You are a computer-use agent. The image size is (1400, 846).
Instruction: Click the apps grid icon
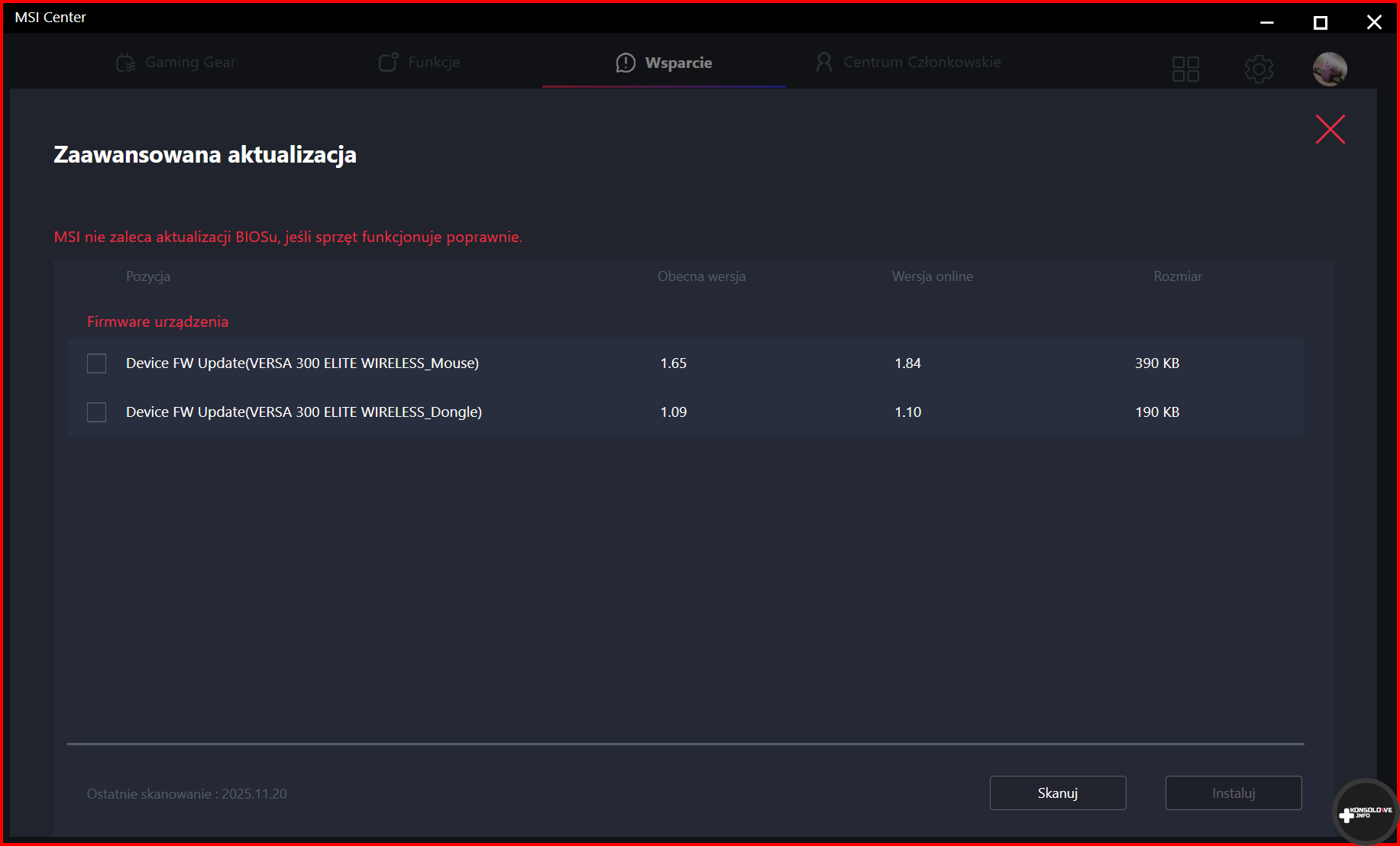point(1185,69)
